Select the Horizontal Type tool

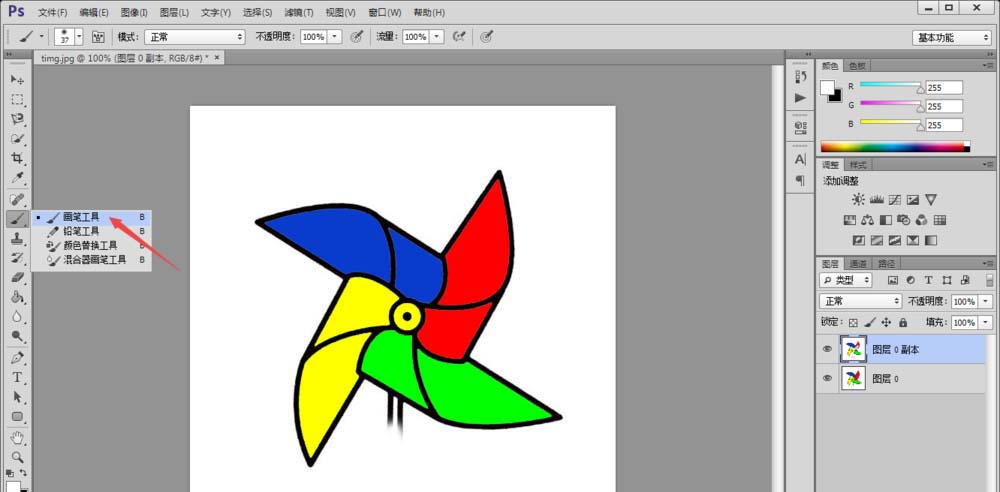pos(17,377)
